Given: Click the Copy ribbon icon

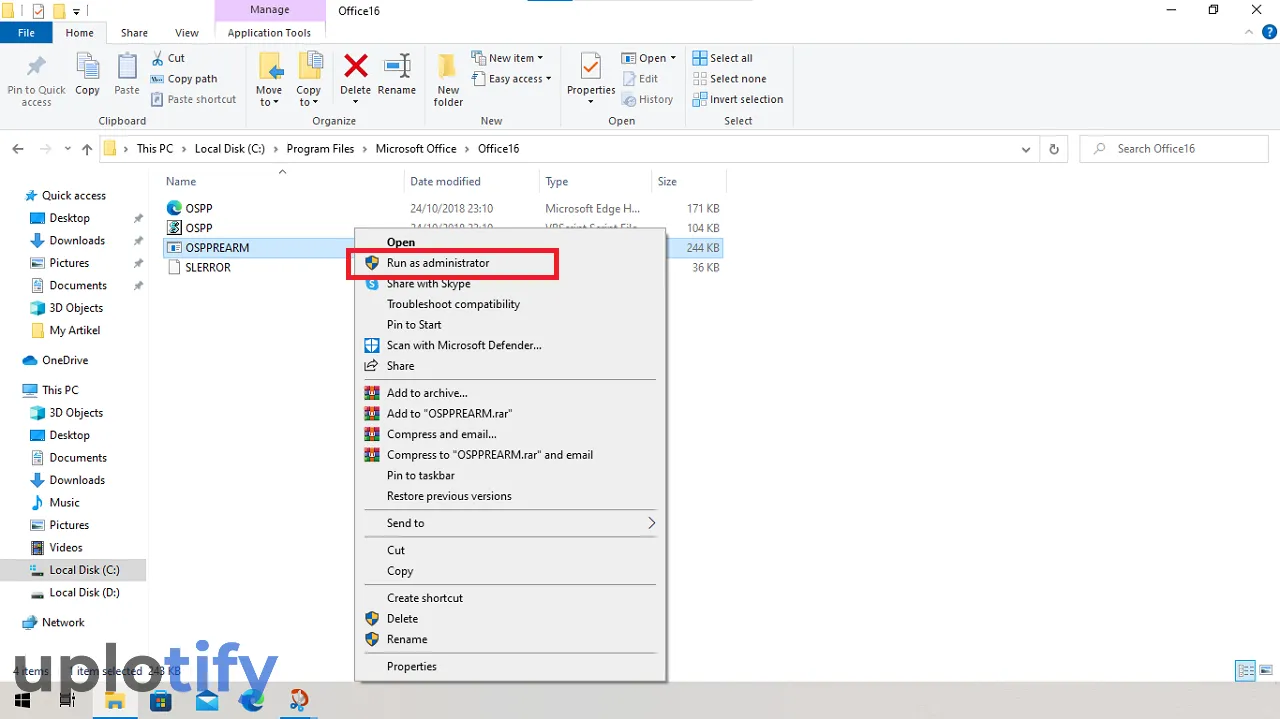Looking at the screenshot, I should (x=88, y=68).
